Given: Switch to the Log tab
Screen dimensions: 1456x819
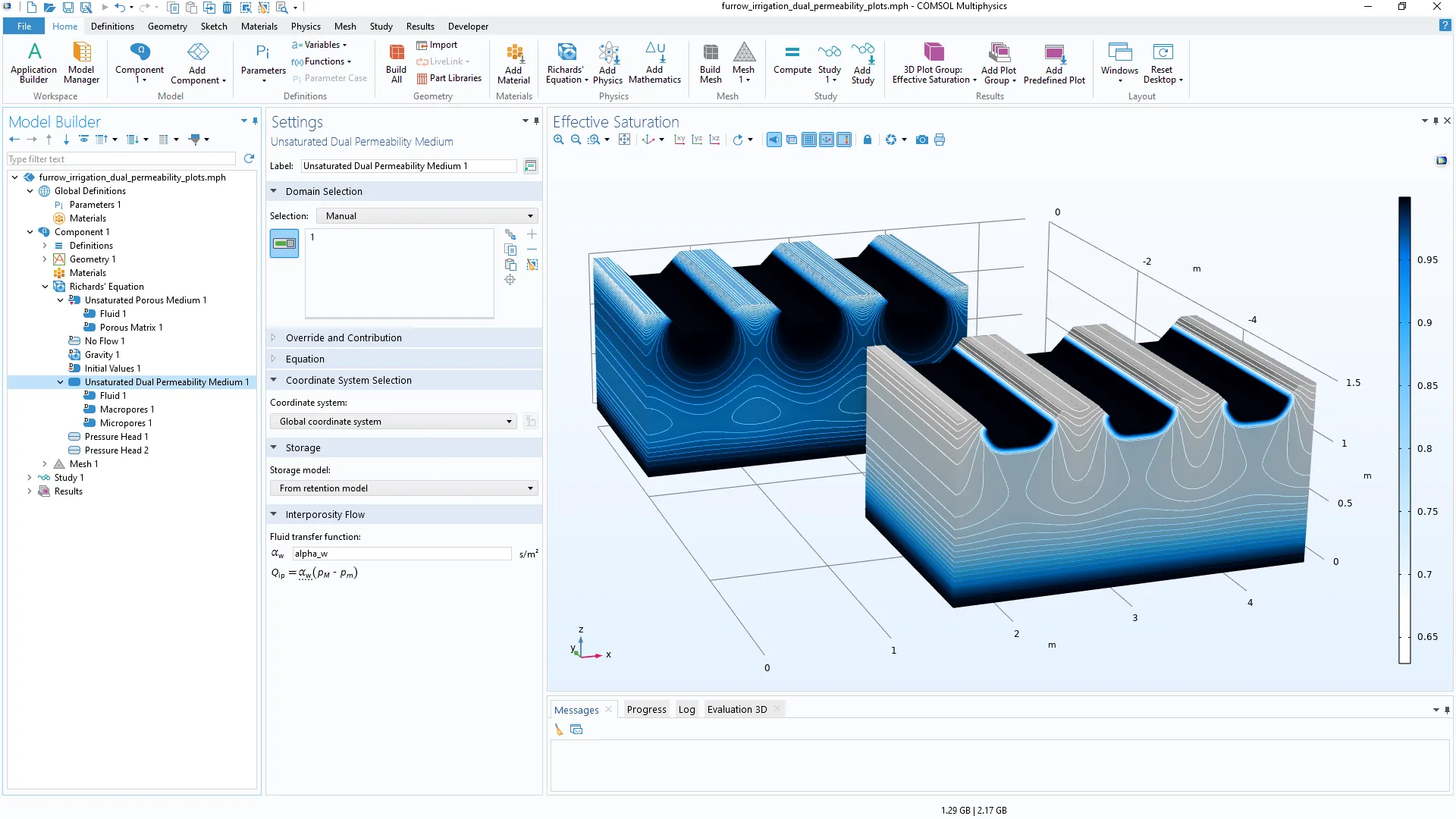Looking at the screenshot, I should (x=686, y=710).
